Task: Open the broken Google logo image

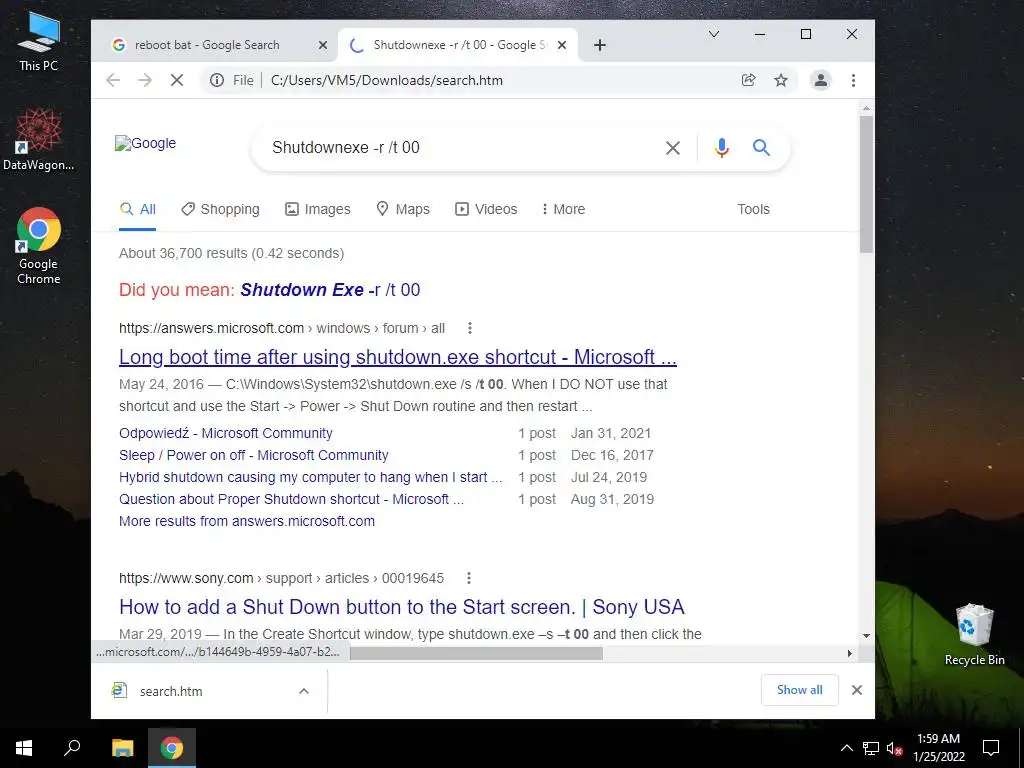Action: (x=145, y=143)
